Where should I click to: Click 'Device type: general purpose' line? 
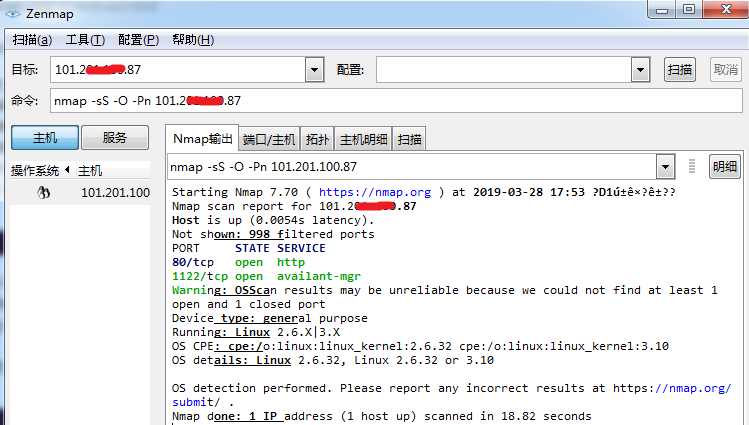[270, 318]
